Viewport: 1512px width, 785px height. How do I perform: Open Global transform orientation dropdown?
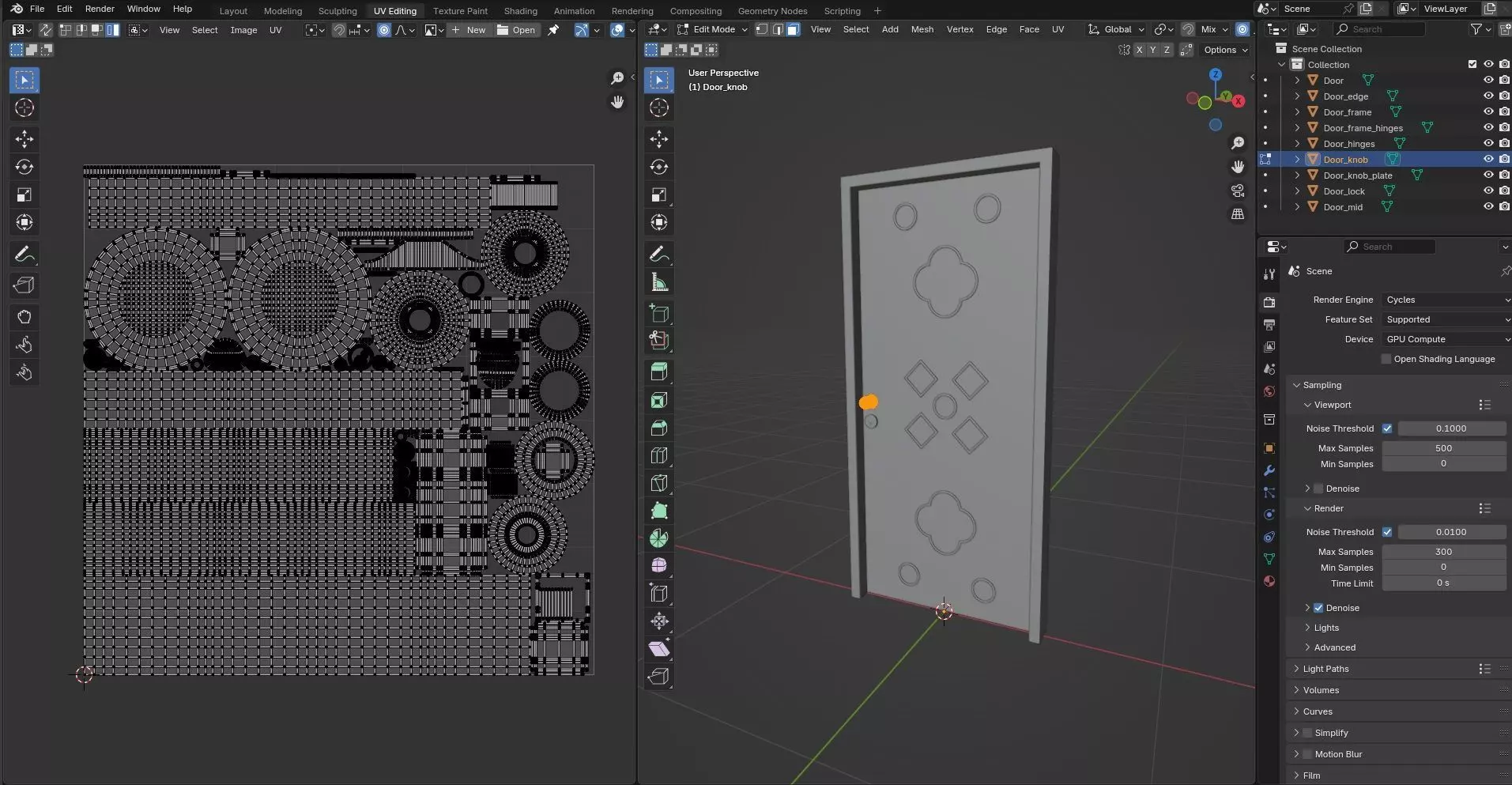coord(1116,29)
